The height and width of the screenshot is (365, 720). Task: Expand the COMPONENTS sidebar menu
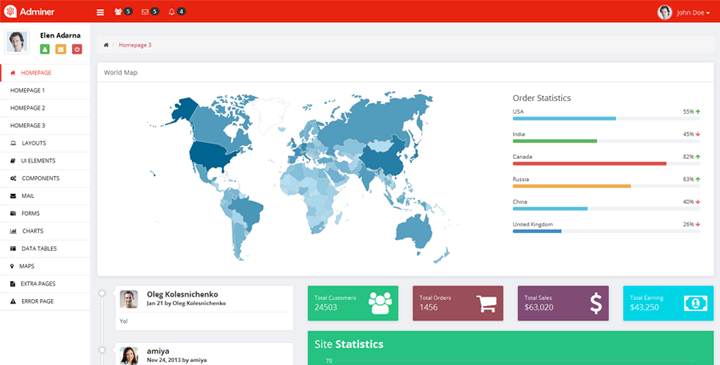tap(45, 178)
